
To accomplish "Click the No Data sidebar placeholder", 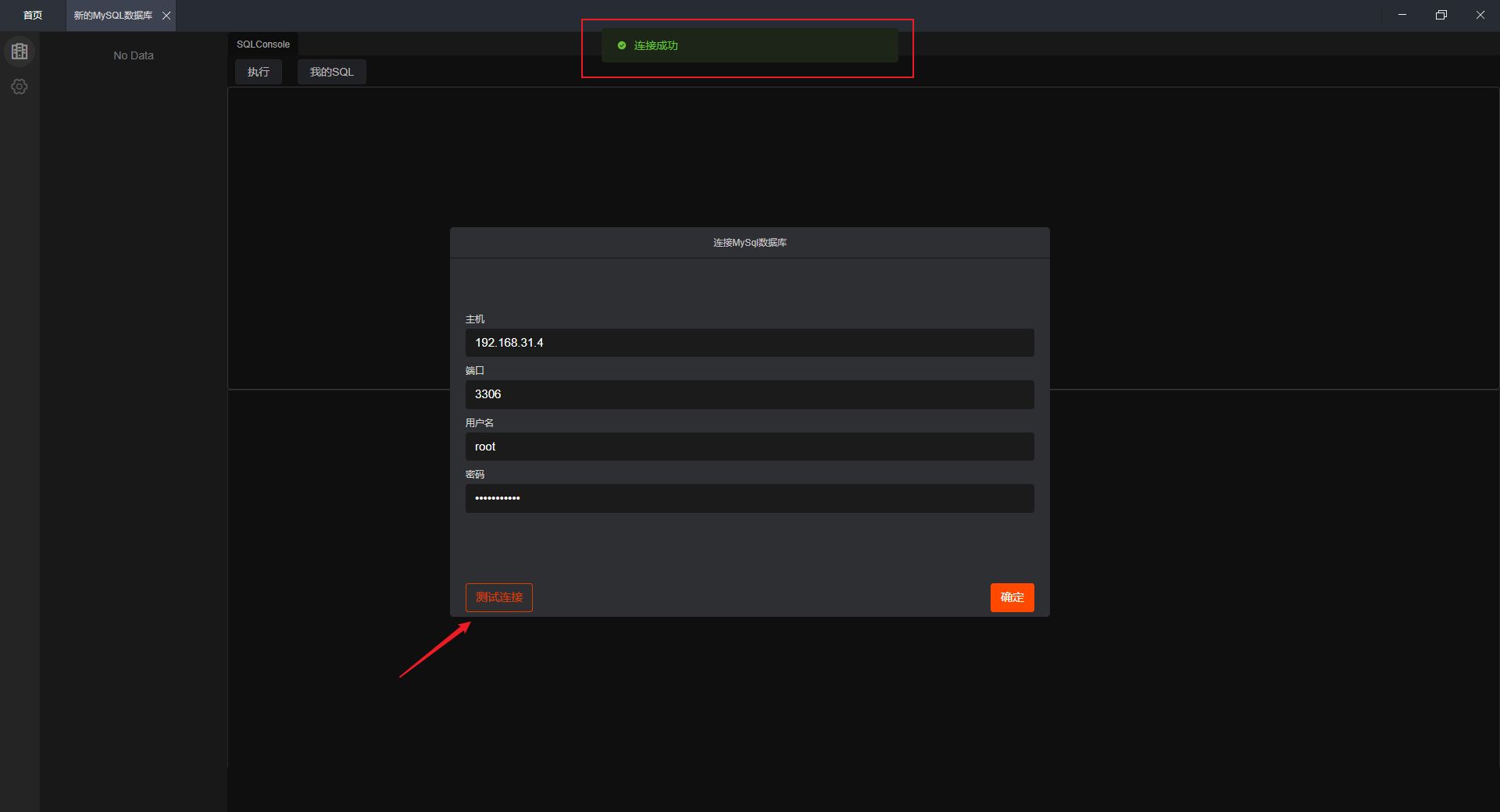I will (x=134, y=55).
